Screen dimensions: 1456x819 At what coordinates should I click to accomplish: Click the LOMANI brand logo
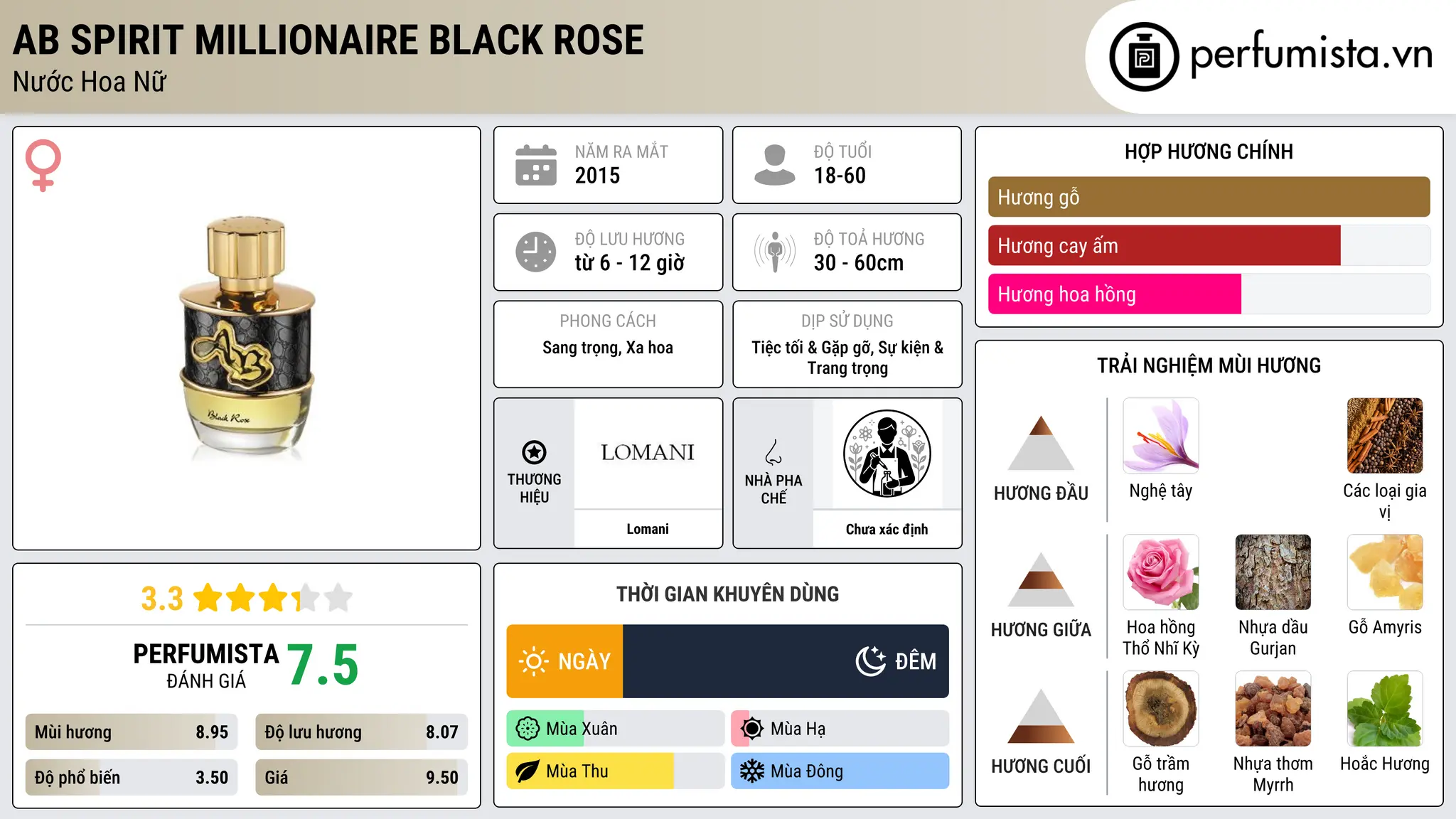click(648, 452)
